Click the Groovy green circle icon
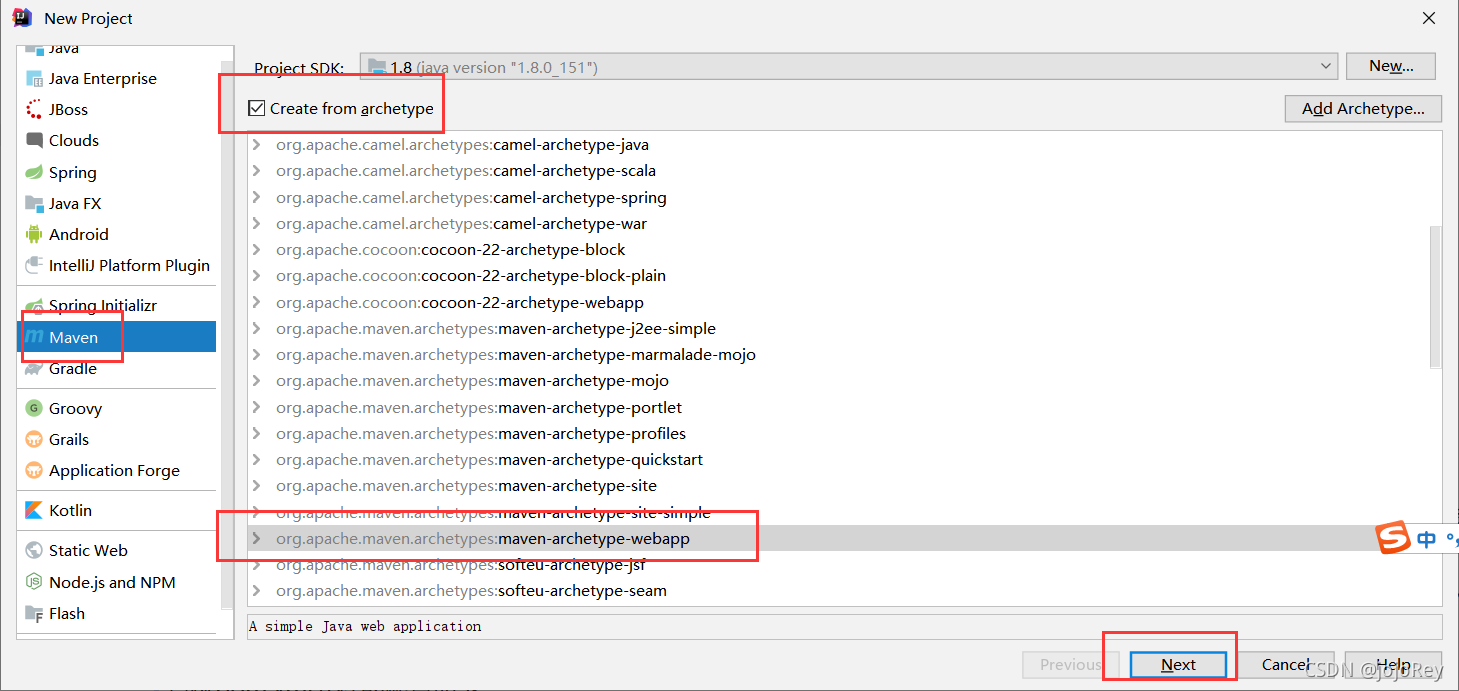1459x691 pixels. coord(34,409)
